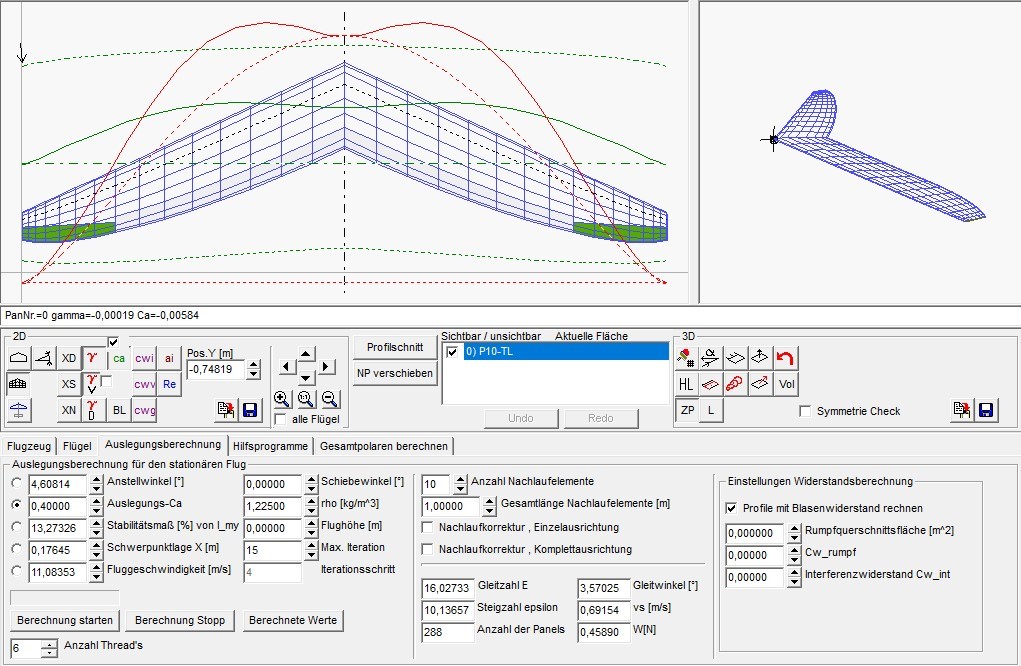Increase Pos.Y using the up spinner arrow
This screenshot has height=666, width=1021.
tap(253, 363)
